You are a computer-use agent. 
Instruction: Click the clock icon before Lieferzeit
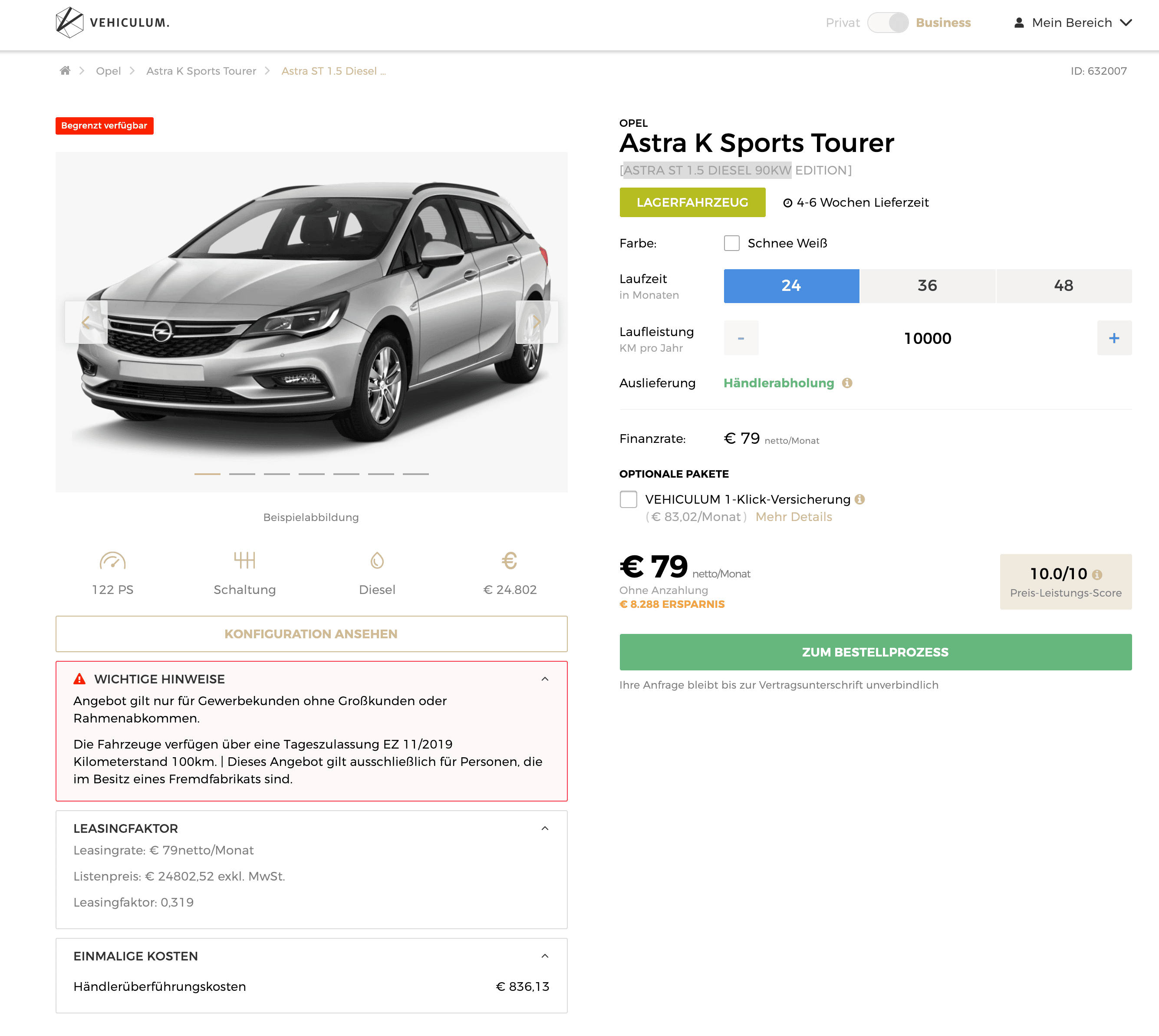788,203
